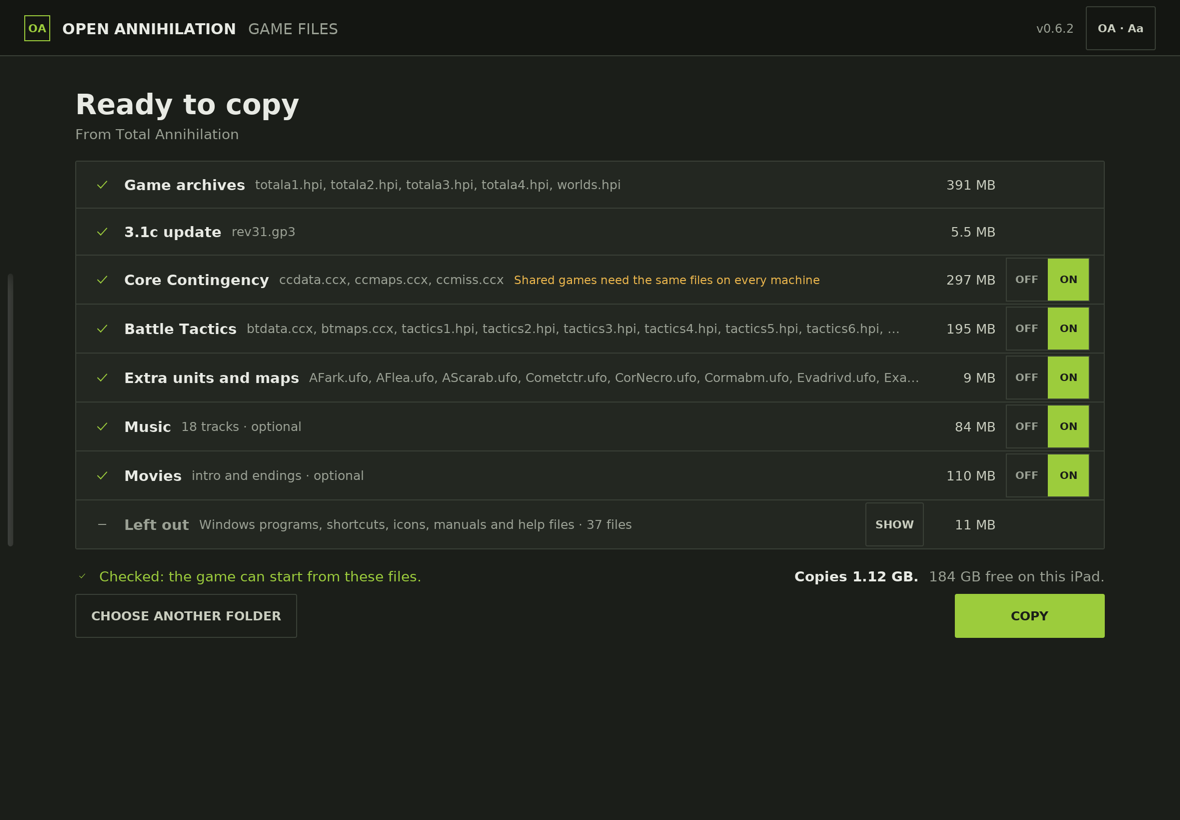Switch Battle Tactics to OFF

point(1026,329)
